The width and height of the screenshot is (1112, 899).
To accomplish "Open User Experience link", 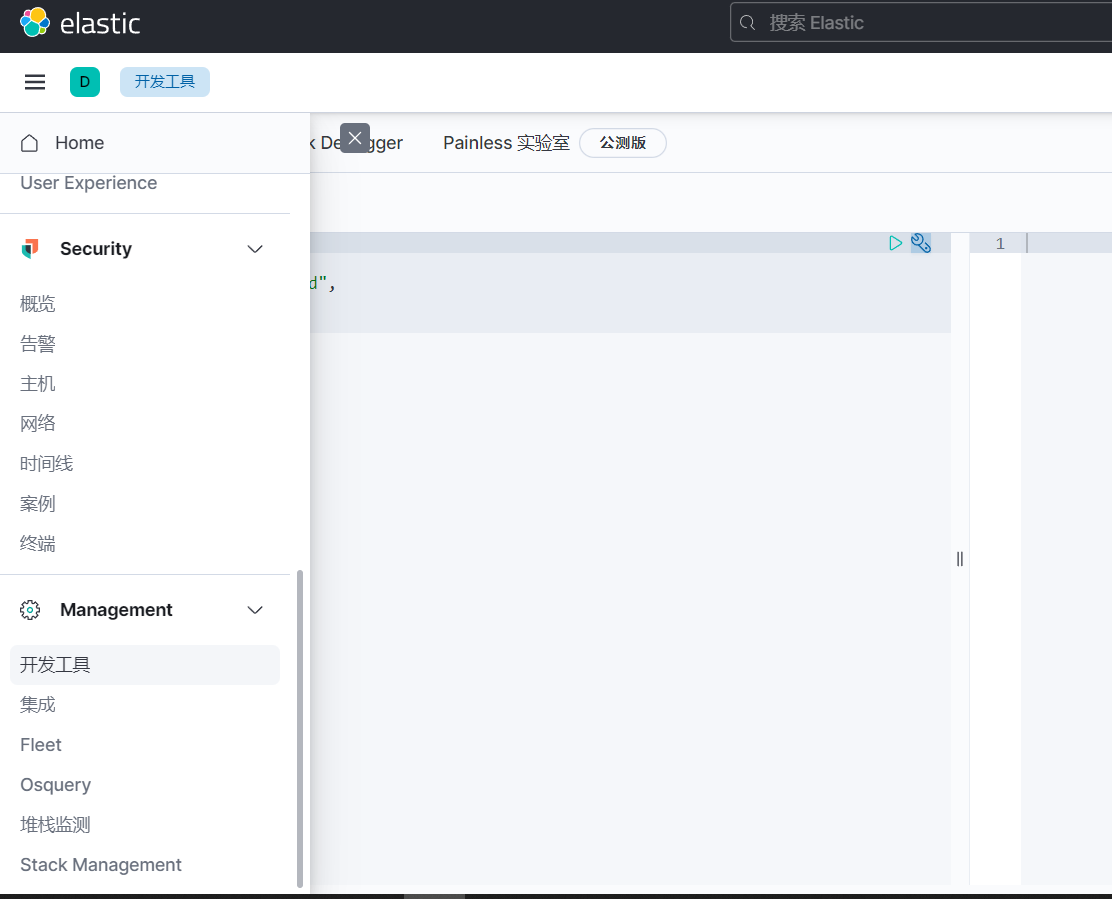I will click(89, 183).
